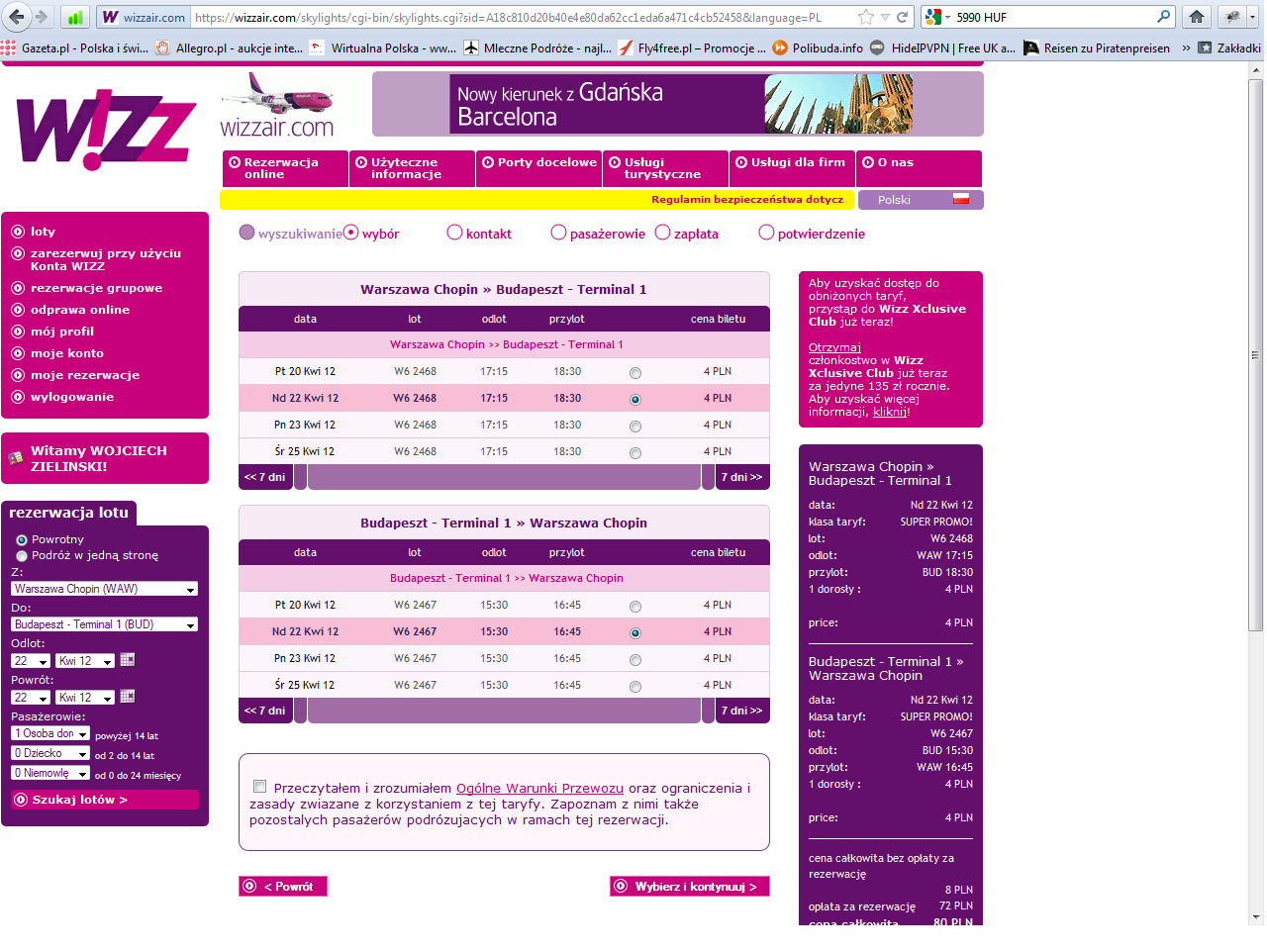Click Szukaj lotów button
Image resolution: width=1267 pixels, height=952 pixels.
coord(105,800)
